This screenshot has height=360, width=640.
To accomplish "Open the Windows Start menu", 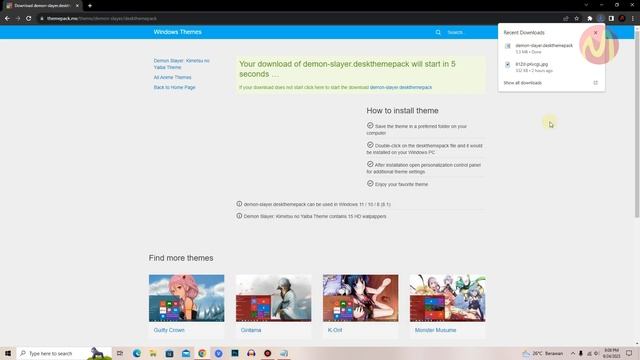I will click(x=8, y=353).
